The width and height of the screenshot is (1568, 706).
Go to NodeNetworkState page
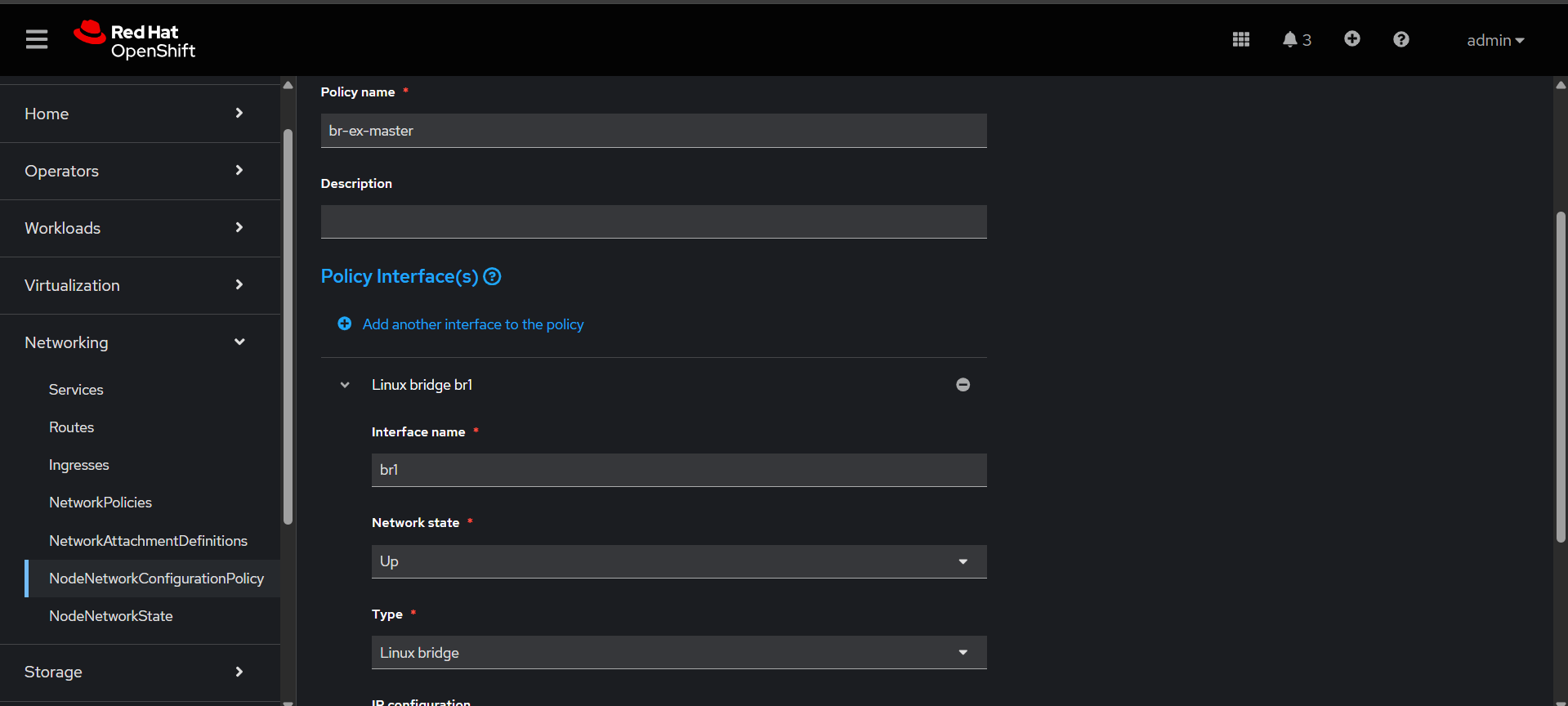[x=111, y=616]
